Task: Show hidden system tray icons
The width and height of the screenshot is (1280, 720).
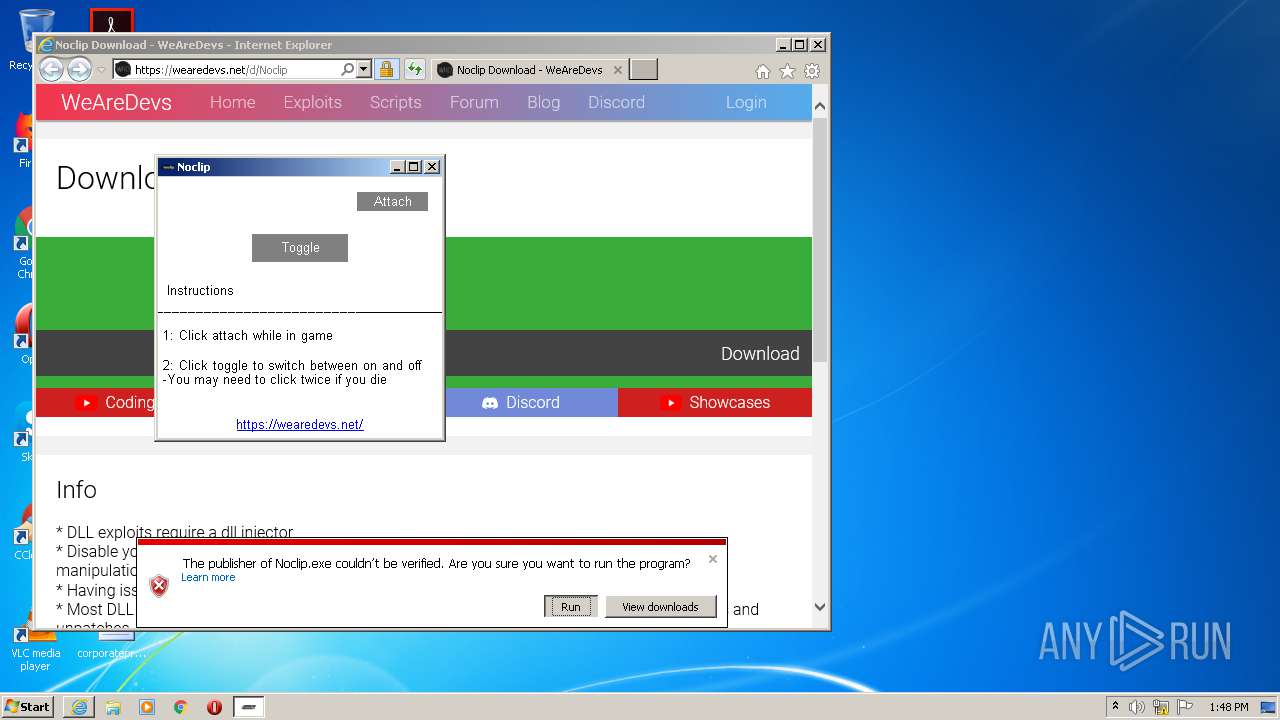Action: pyautogui.click(x=1115, y=707)
